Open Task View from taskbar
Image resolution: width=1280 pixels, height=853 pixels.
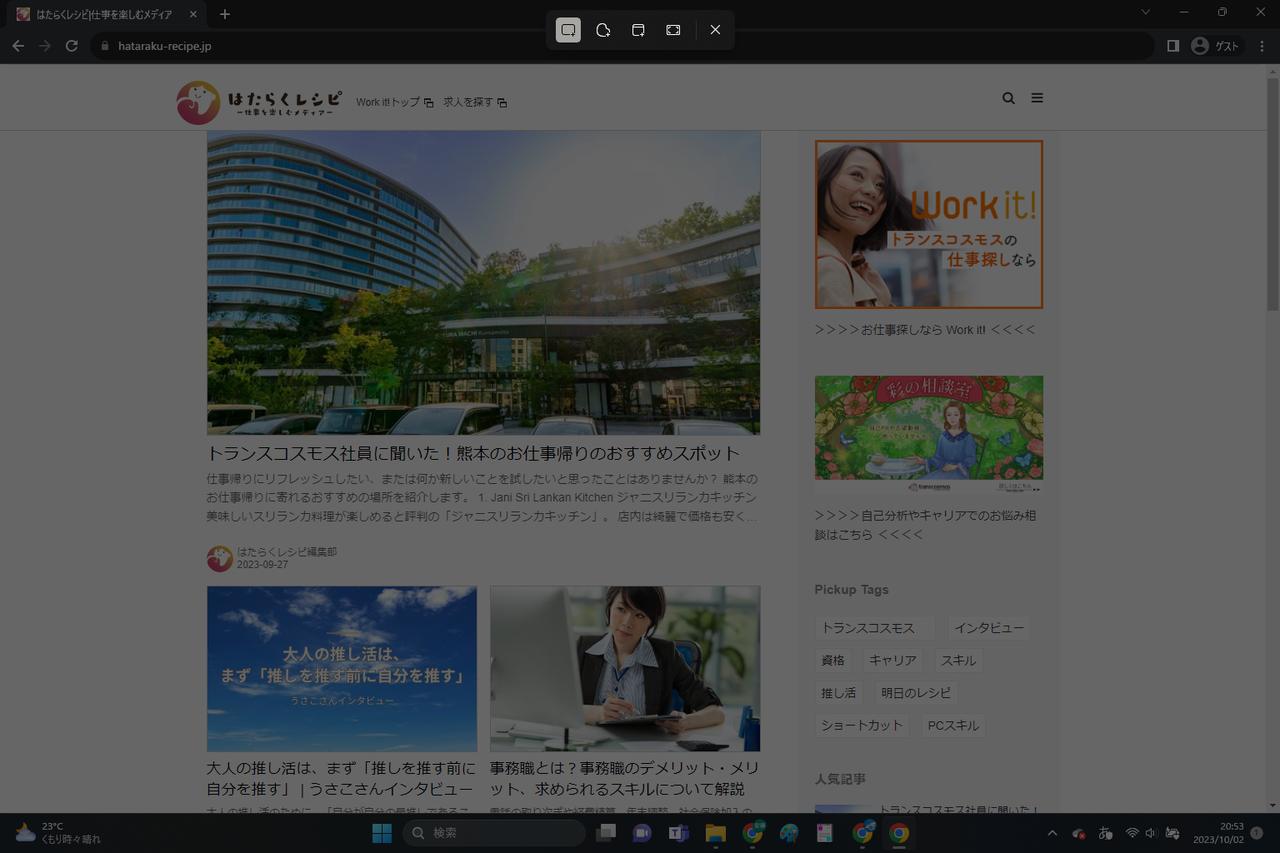point(606,833)
